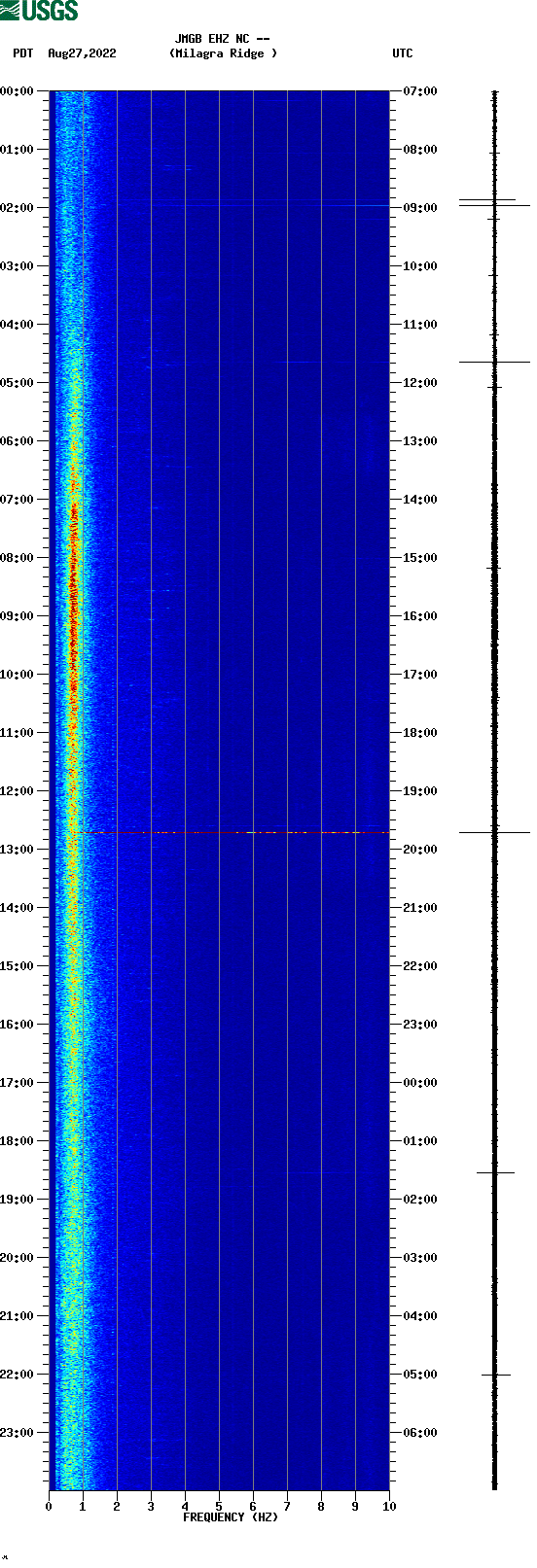This screenshot has height=1568, width=537.
Task: Click the seismogram spike near 01:30 UTC
Action: click(494, 1172)
